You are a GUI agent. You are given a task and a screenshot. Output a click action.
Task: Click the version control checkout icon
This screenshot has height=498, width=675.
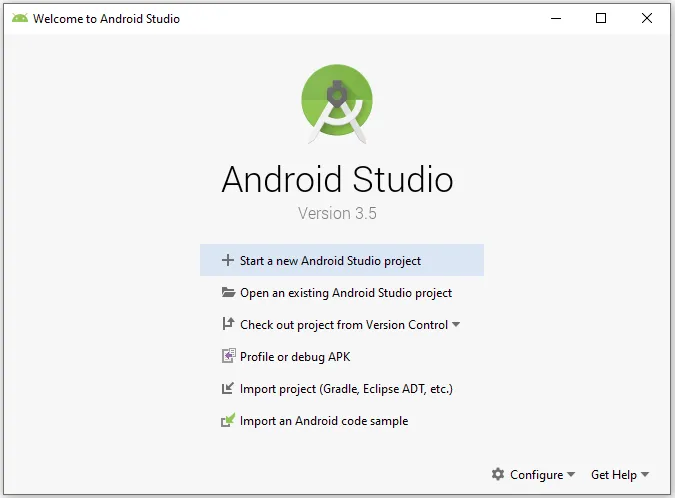(x=228, y=324)
